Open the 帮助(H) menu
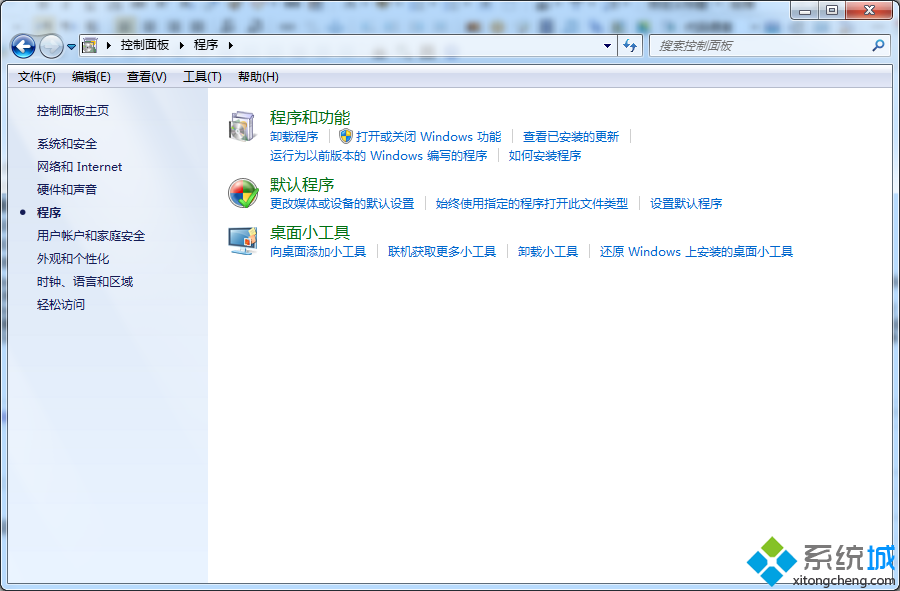Screen dimensions: 900x591 258,77
